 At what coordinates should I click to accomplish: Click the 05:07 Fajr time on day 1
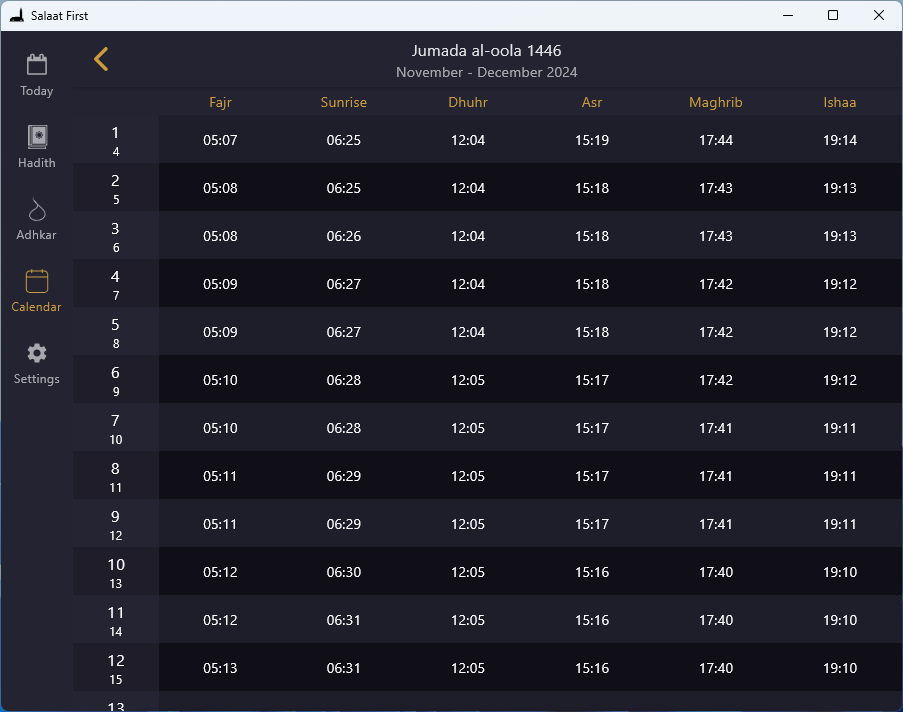point(220,140)
